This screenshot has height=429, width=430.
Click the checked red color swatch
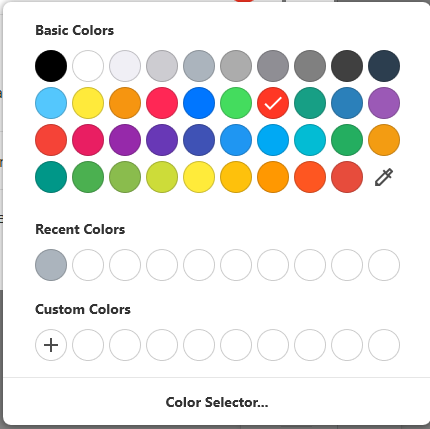click(x=273, y=103)
